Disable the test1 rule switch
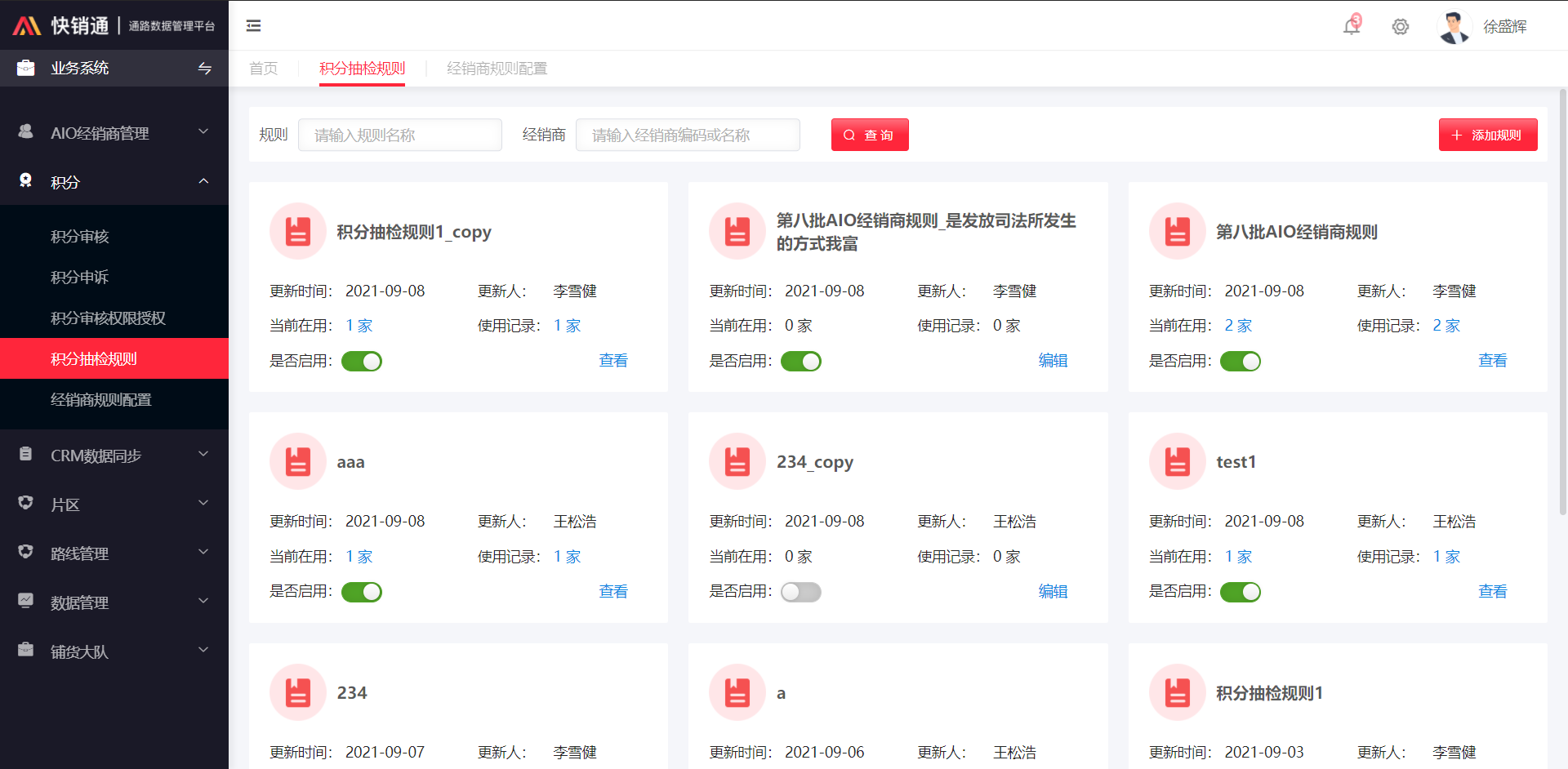 [x=1241, y=592]
